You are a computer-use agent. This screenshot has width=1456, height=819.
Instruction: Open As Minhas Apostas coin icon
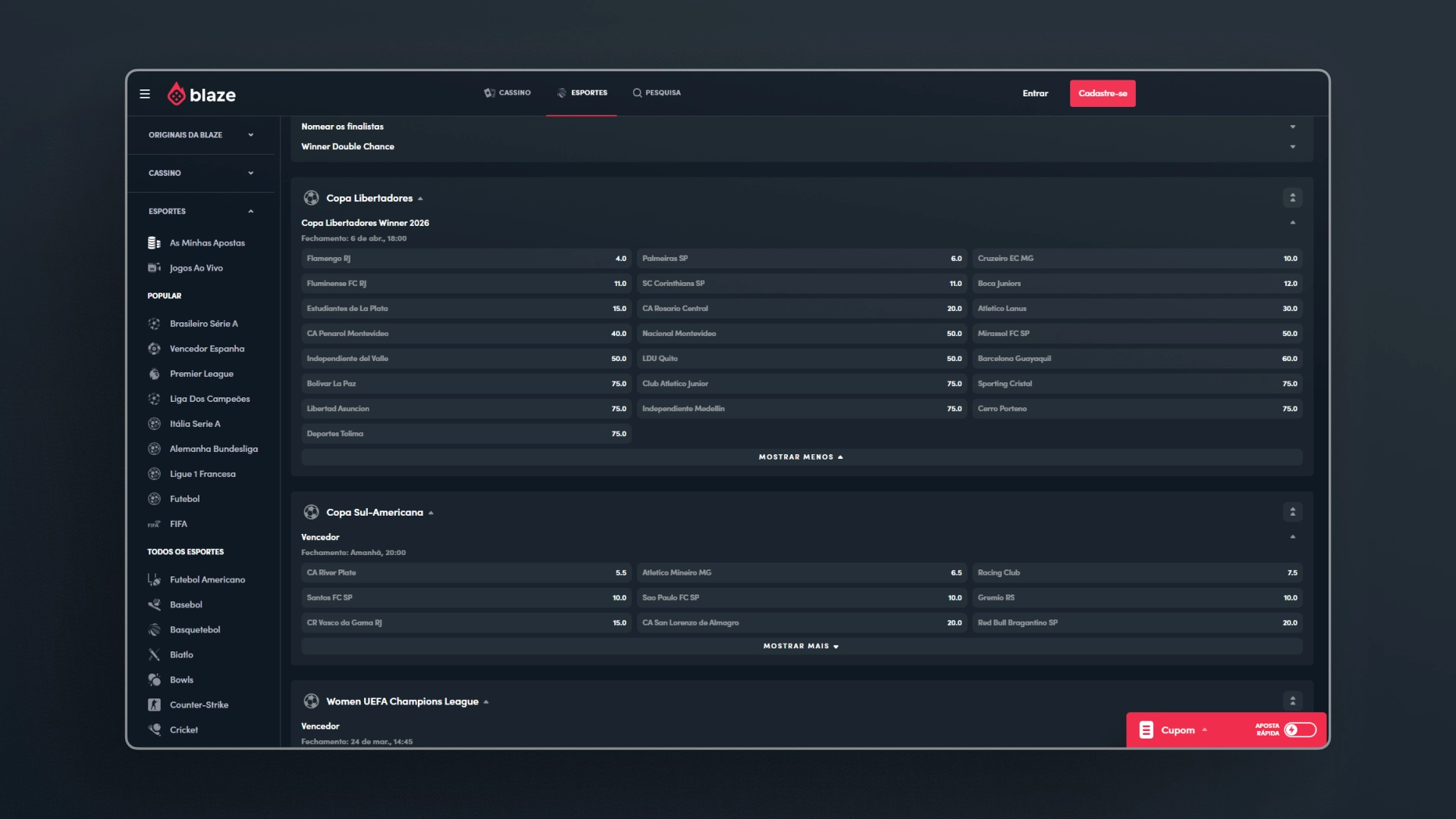pos(154,243)
